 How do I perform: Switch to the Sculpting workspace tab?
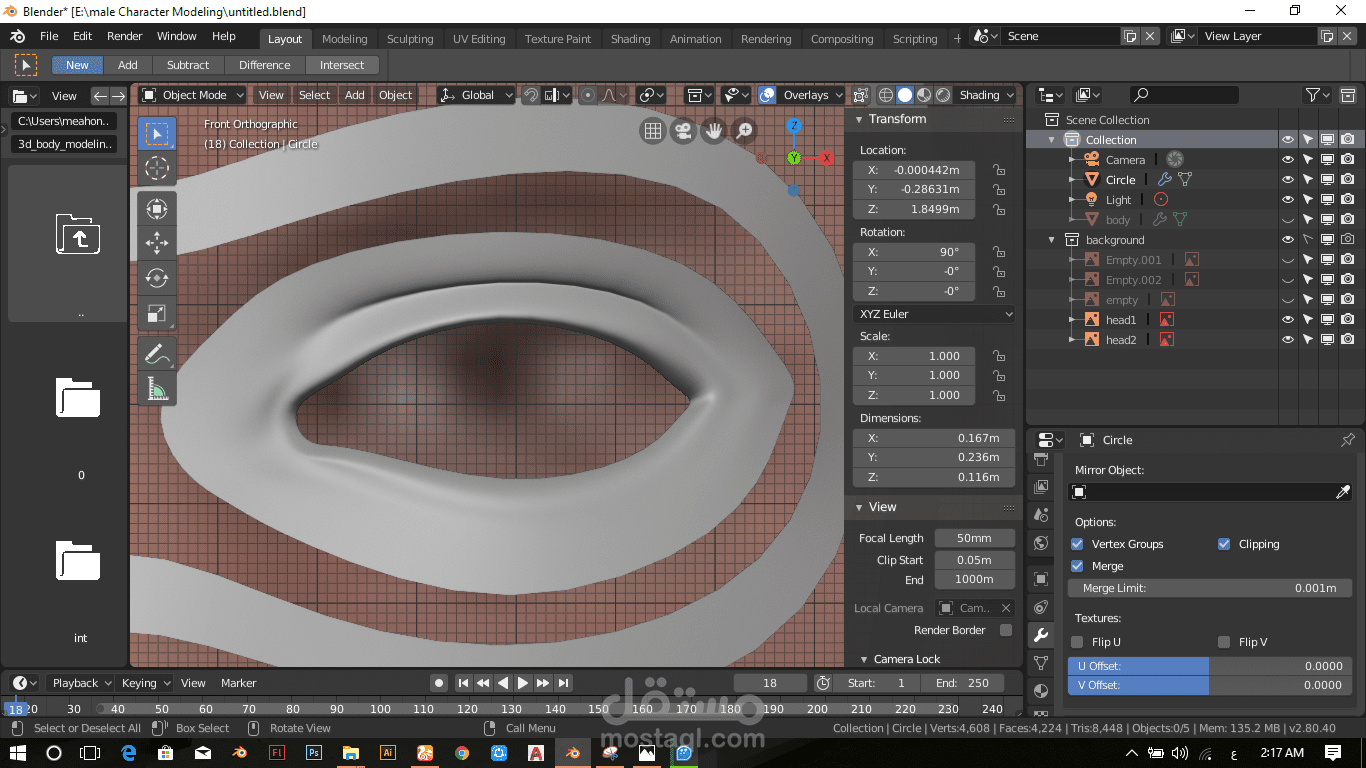410,39
